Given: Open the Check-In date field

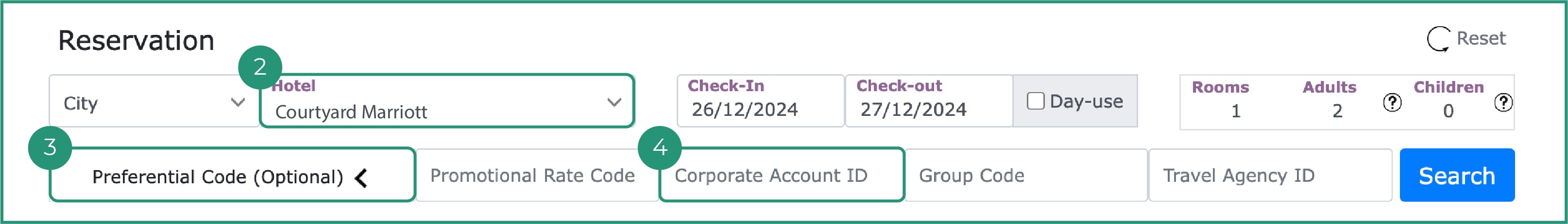Looking at the screenshot, I should pos(760,101).
